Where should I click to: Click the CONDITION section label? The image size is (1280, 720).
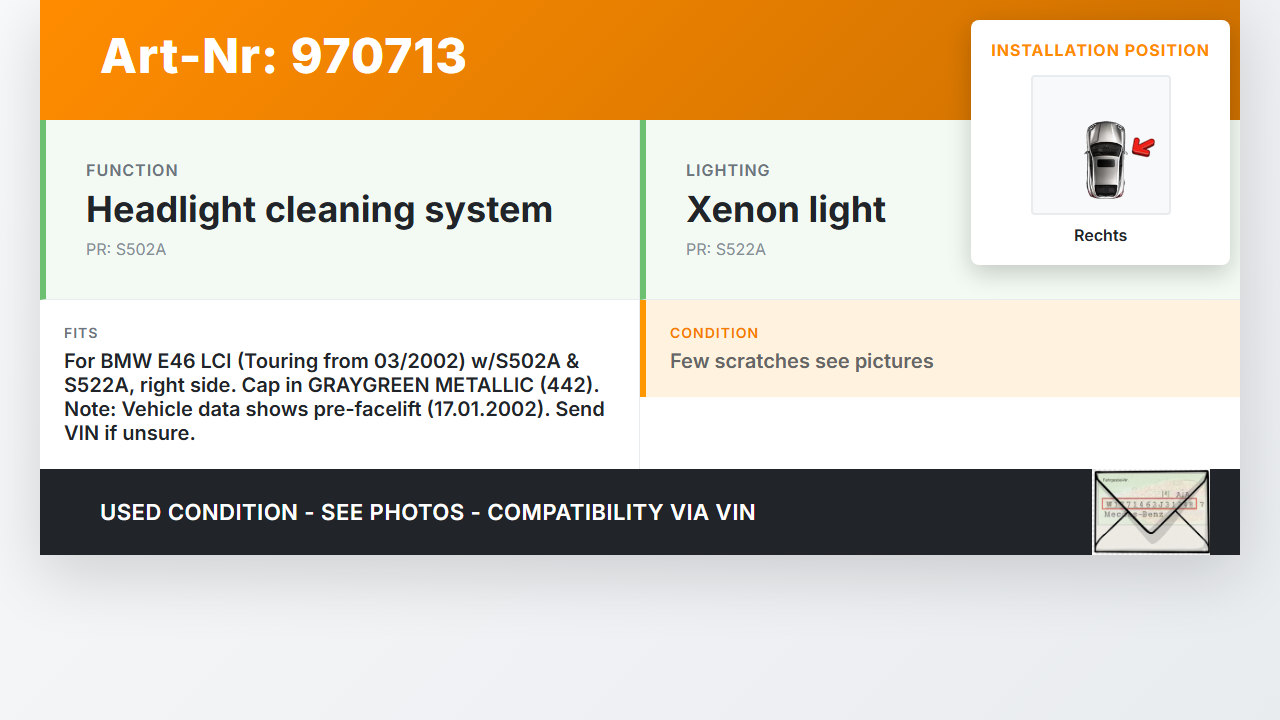[x=714, y=333]
